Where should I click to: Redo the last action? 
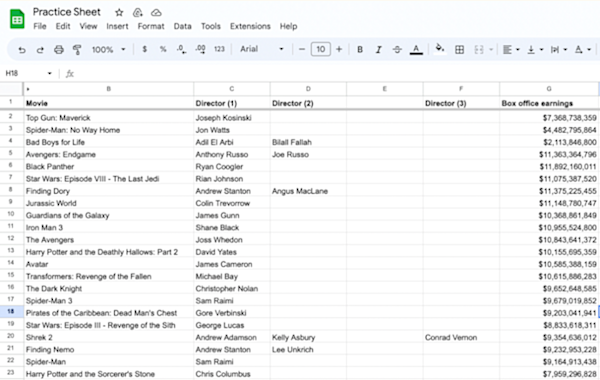point(40,49)
